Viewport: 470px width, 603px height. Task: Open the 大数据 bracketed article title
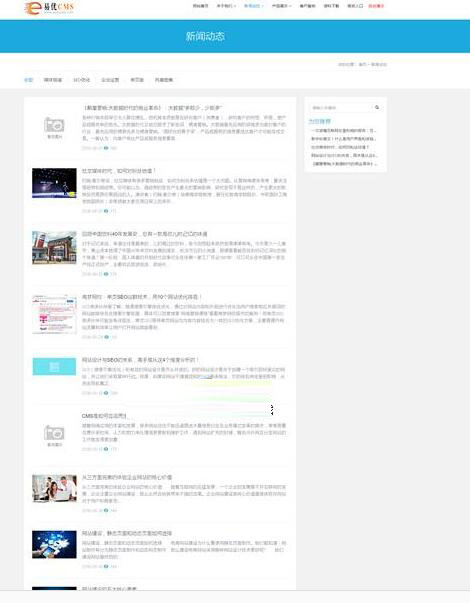pos(153,108)
